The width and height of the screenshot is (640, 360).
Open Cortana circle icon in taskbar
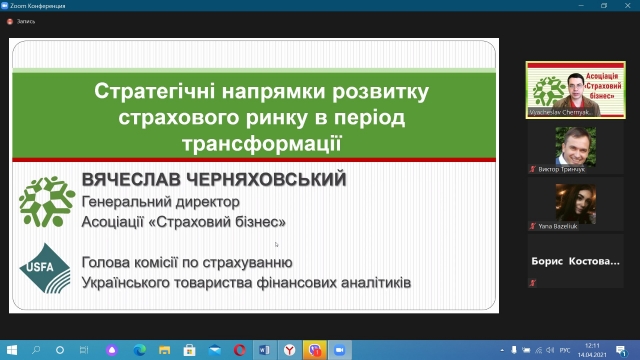point(60,350)
